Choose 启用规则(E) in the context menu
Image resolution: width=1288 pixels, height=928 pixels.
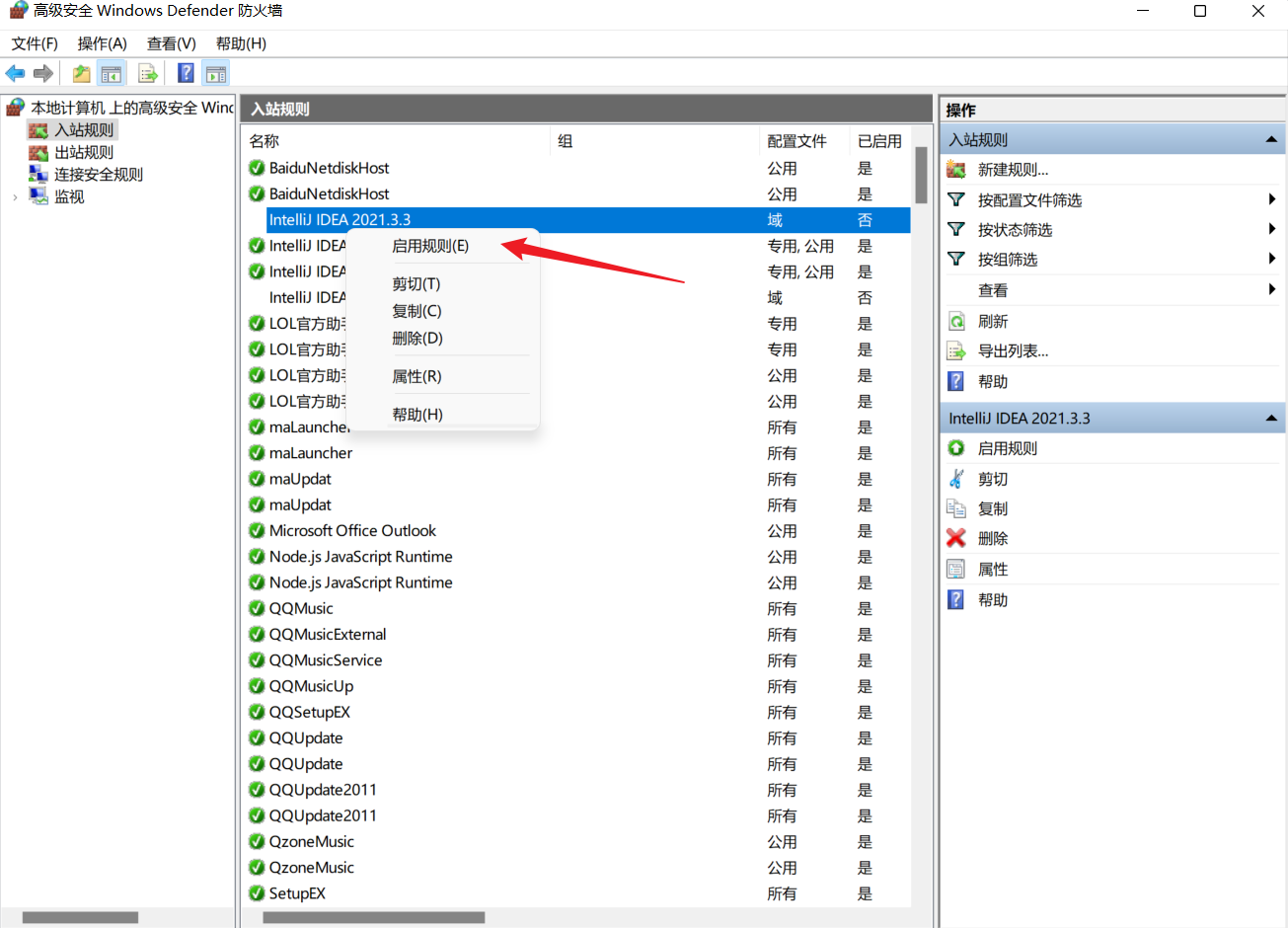coord(430,246)
